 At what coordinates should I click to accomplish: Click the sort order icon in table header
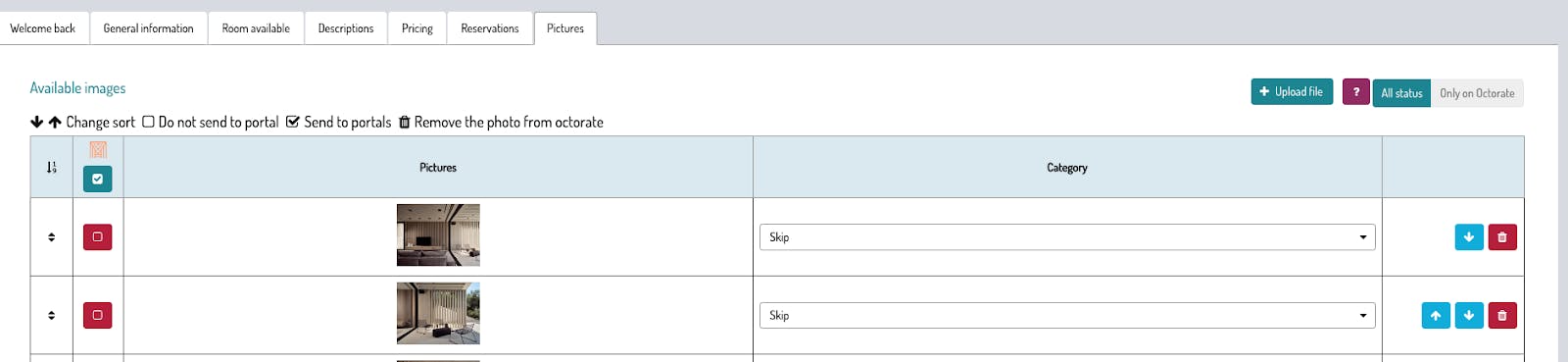(52, 168)
